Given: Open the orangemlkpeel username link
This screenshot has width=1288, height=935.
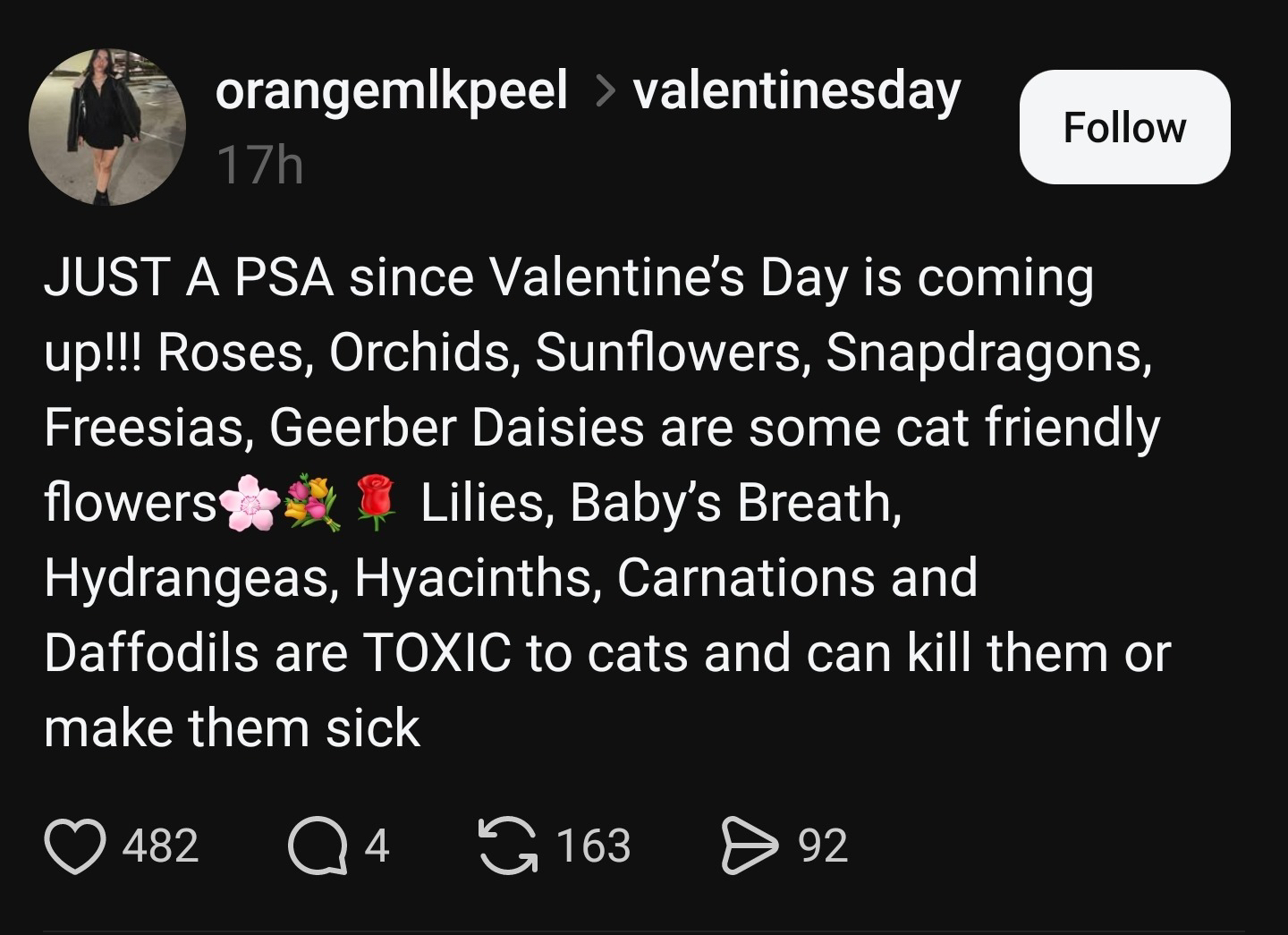Looking at the screenshot, I should point(391,92).
